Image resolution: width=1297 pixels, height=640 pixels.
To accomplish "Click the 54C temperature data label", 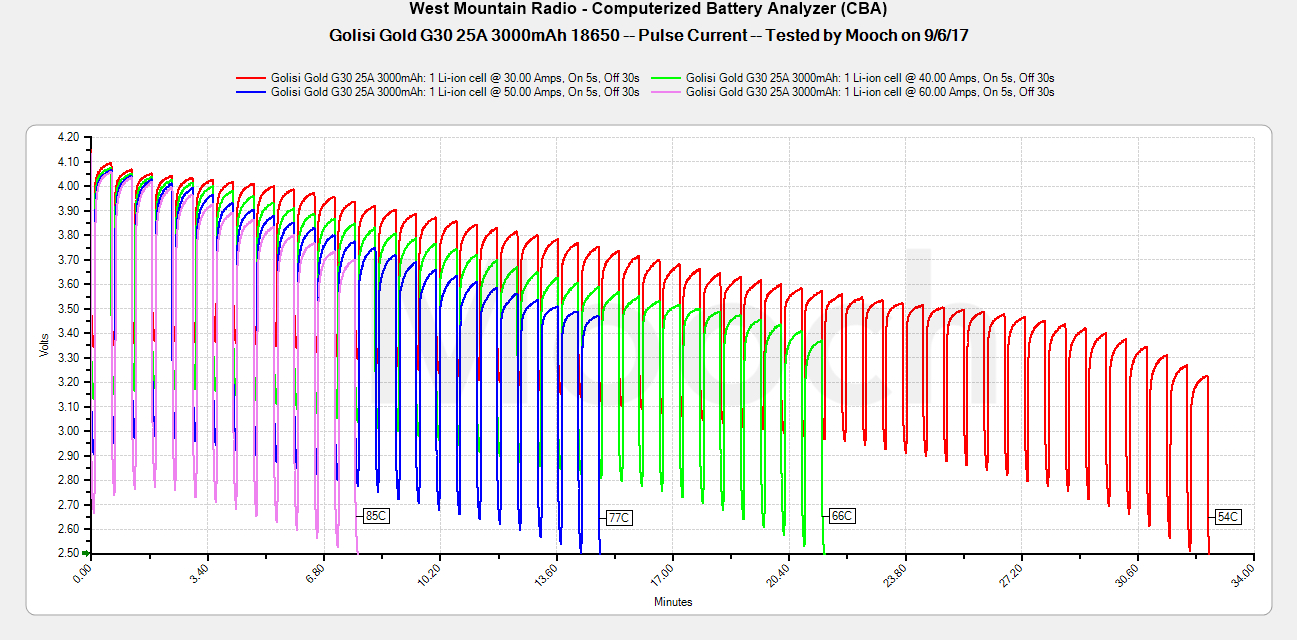I will click(x=1228, y=517).
